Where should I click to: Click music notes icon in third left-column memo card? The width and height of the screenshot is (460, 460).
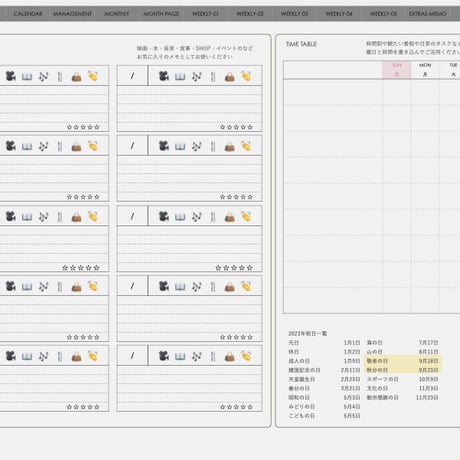44,217
